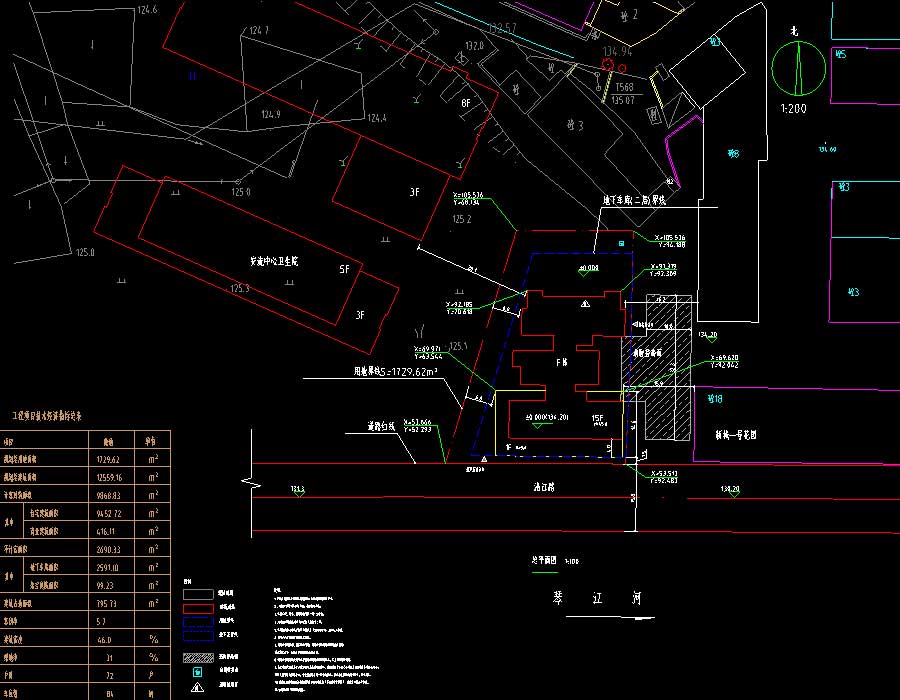Select the '132.57' spot elevation text
The width and height of the screenshot is (900, 700).
503,28
